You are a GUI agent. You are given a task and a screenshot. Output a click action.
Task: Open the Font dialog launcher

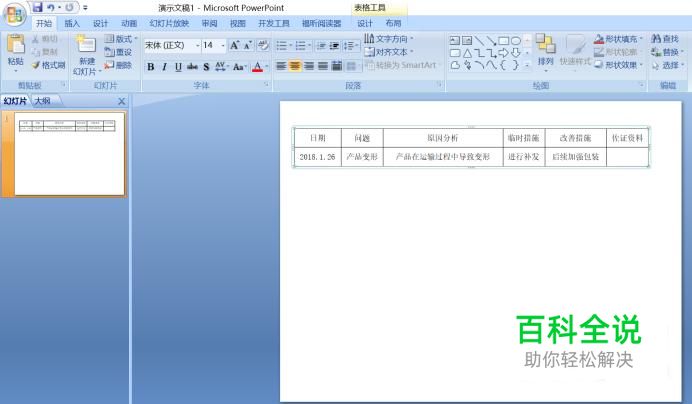[267, 84]
